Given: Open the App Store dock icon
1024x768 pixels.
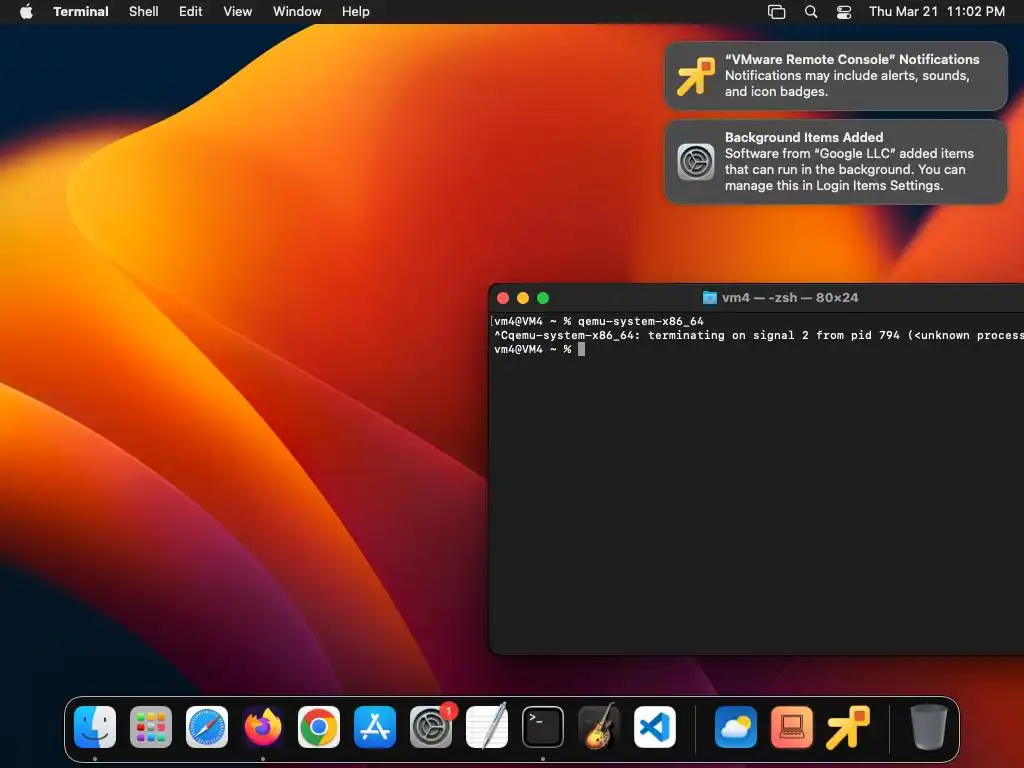Looking at the screenshot, I should [x=375, y=727].
